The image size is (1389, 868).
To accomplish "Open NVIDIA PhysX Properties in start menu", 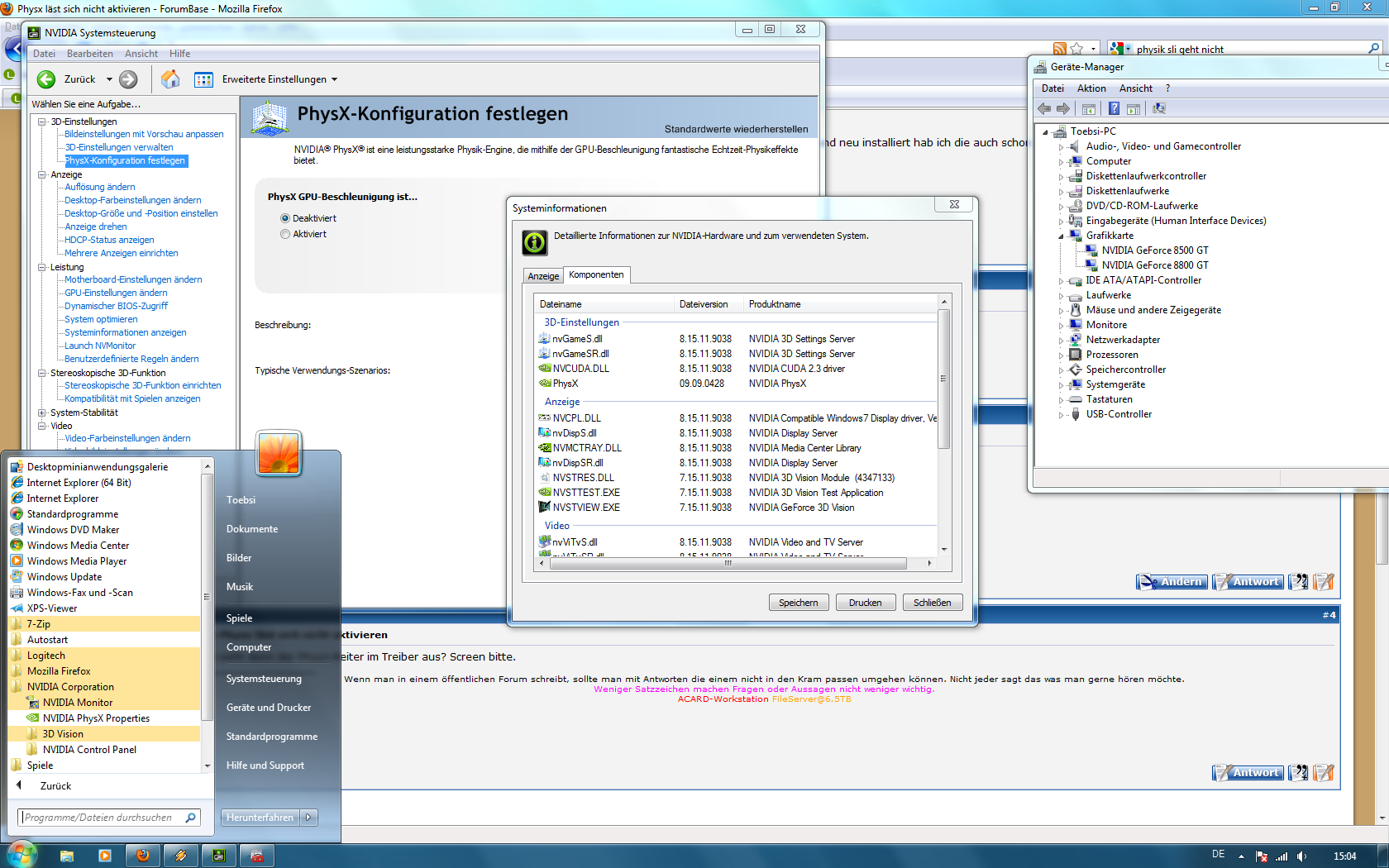I will pyautogui.click(x=96, y=718).
